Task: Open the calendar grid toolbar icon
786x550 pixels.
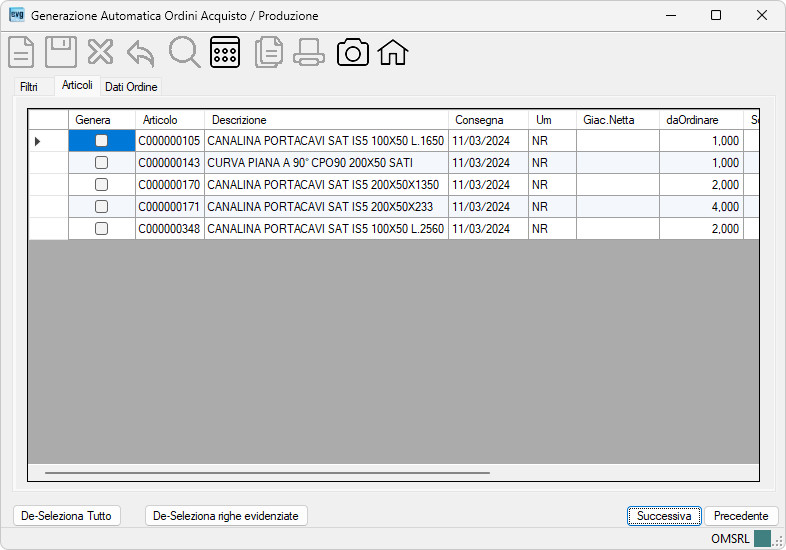Action: pos(225,52)
